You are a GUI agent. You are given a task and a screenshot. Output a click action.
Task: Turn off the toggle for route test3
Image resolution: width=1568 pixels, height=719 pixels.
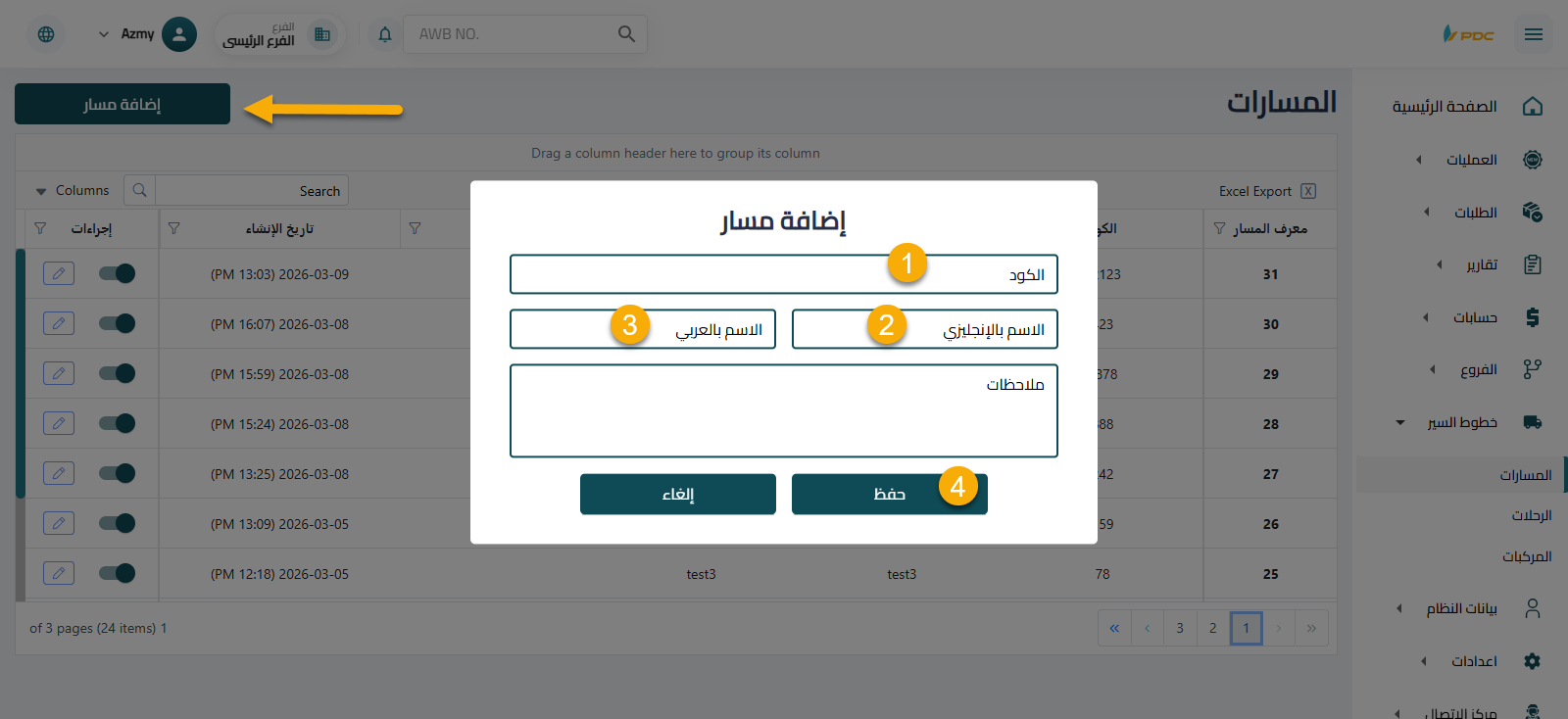tap(116, 572)
